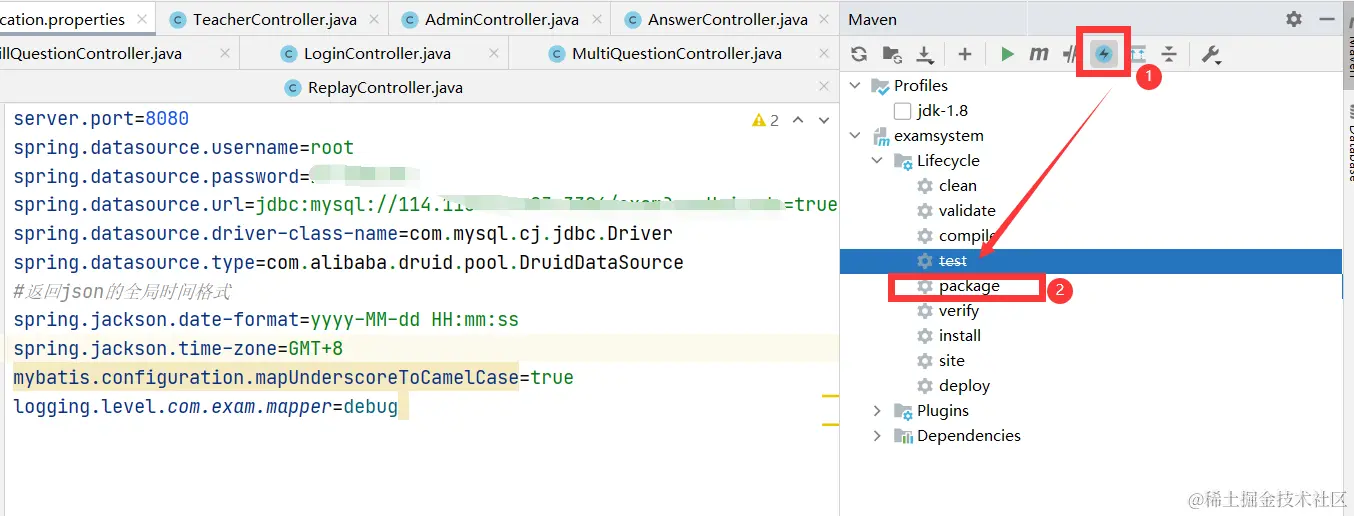Click the Profiles folder icon

point(880,86)
